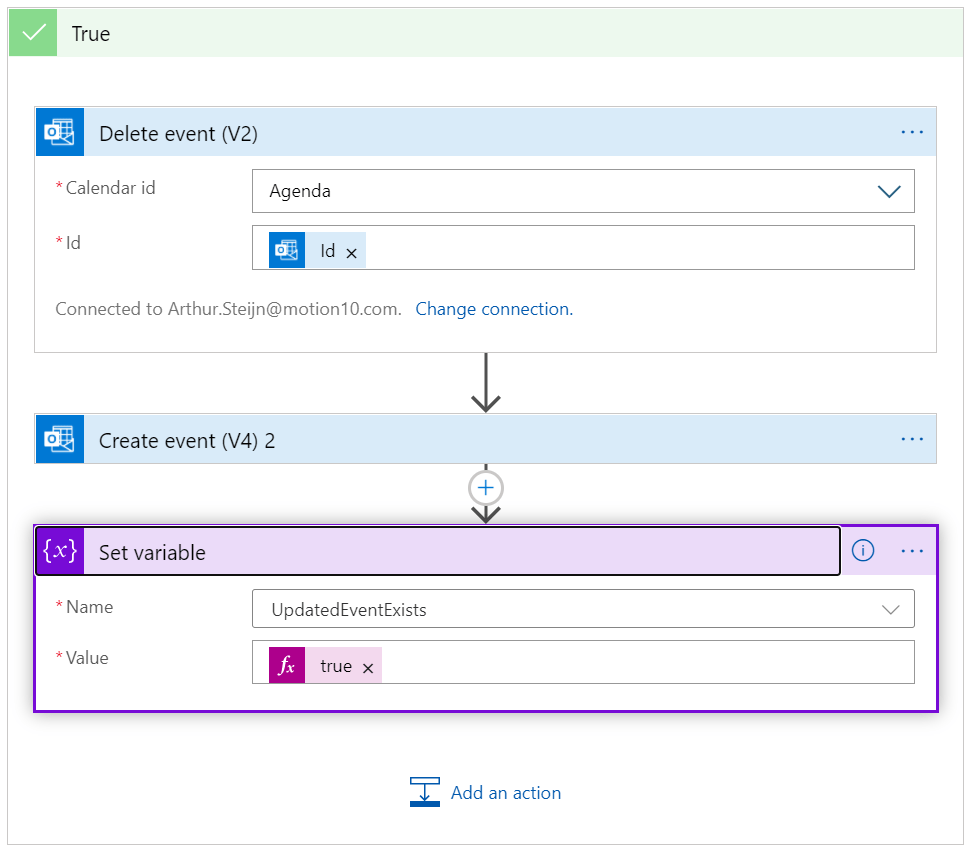The image size is (970, 851).
Task: Click the Outlook icon on Create event (V4) 2
Action: click(59, 440)
